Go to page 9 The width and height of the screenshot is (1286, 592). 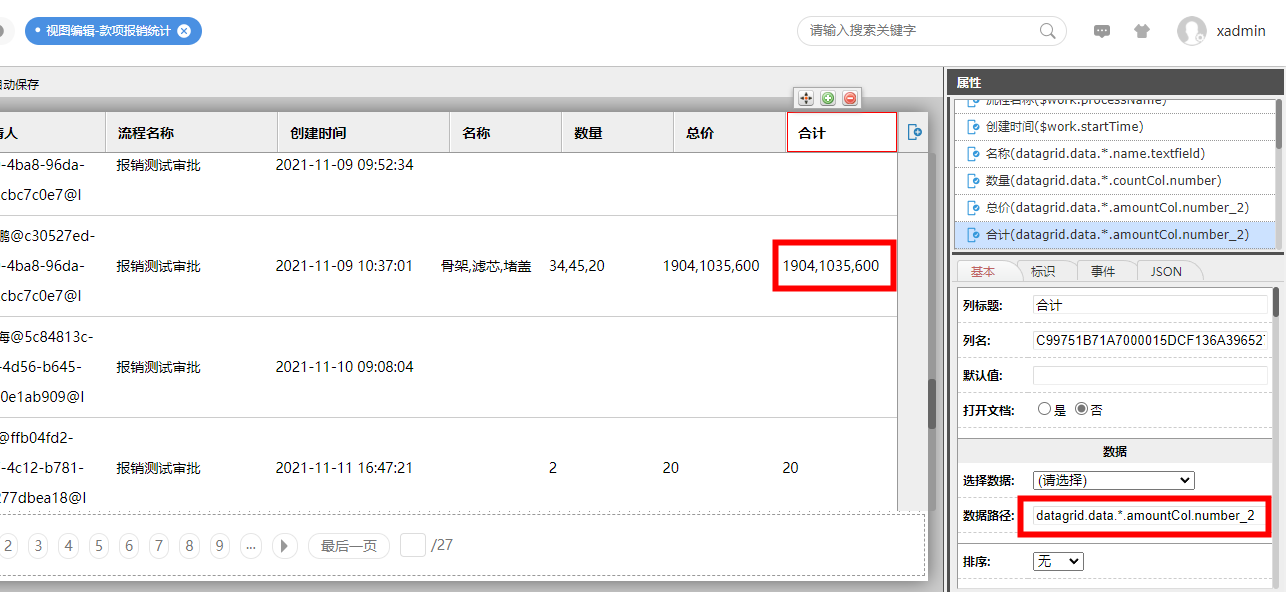pyautogui.click(x=220, y=545)
